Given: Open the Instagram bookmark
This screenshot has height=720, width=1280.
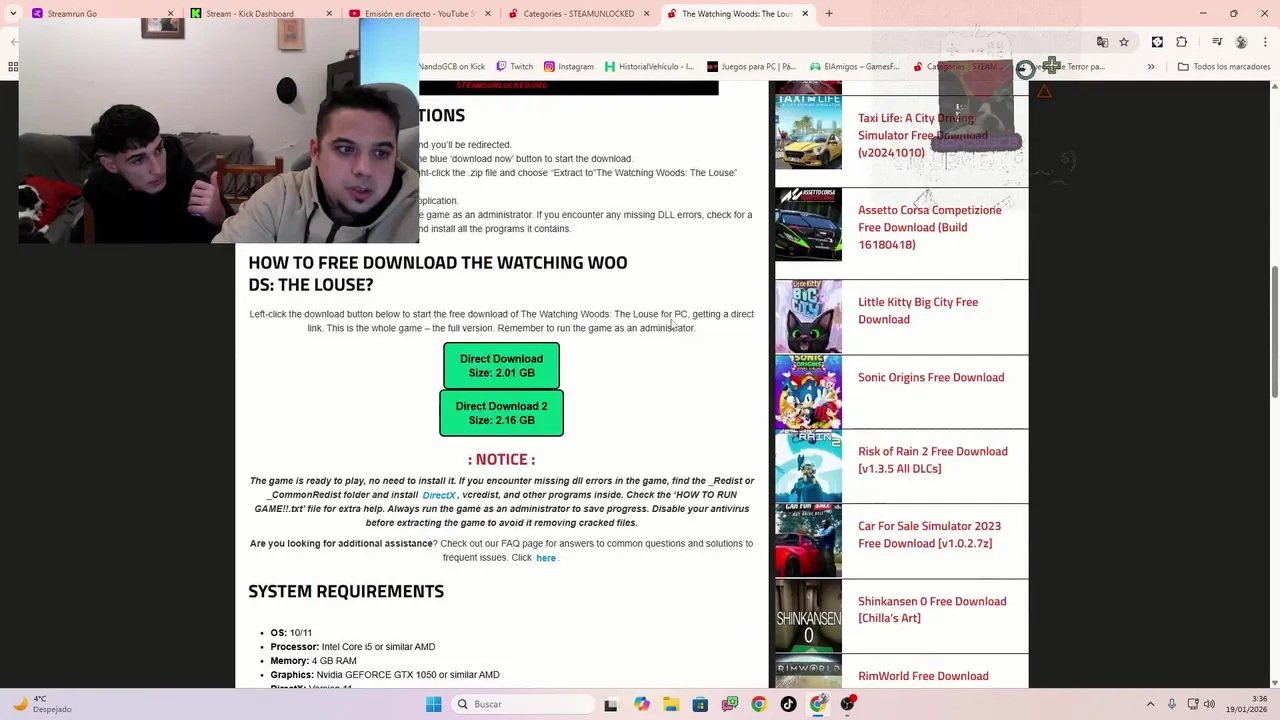Looking at the screenshot, I should (x=569, y=67).
